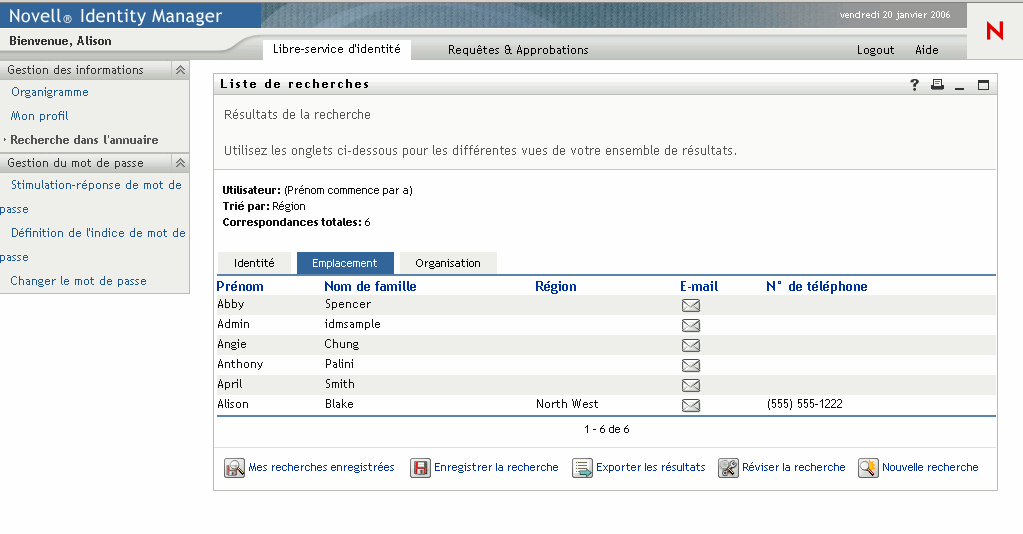Click the last name idmsample
This screenshot has height=534, width=1023.
[352, 324]
